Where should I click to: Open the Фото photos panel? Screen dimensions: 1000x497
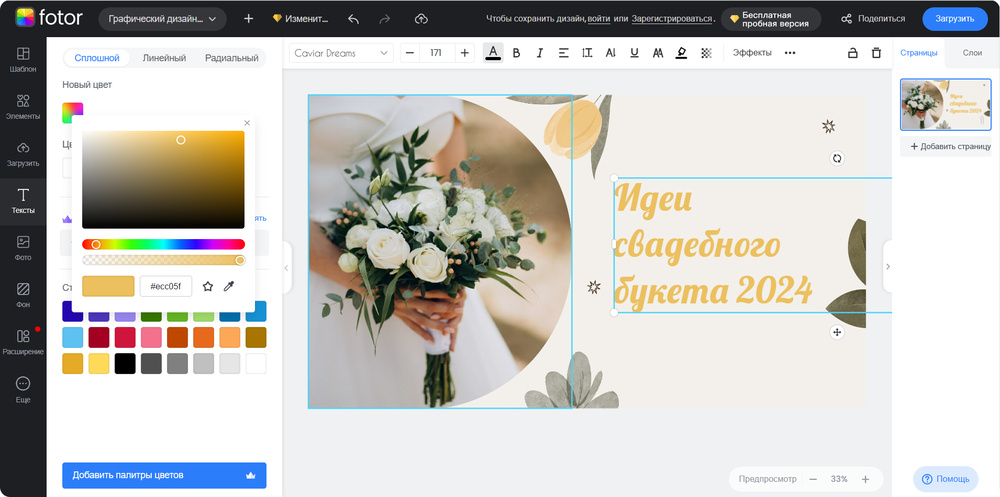pyautogui.click(x=23, y=249)
